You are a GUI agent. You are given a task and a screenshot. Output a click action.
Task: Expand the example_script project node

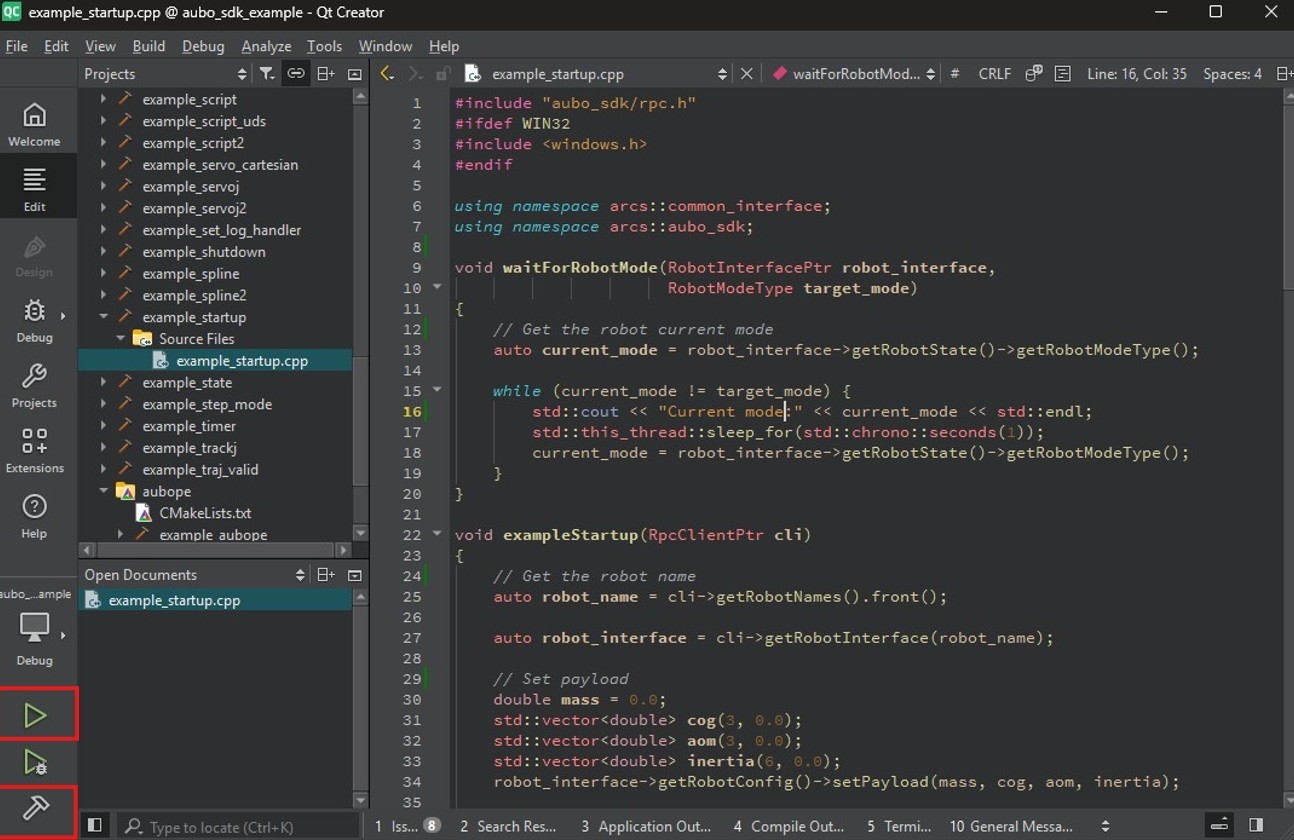tap(104, 100)
